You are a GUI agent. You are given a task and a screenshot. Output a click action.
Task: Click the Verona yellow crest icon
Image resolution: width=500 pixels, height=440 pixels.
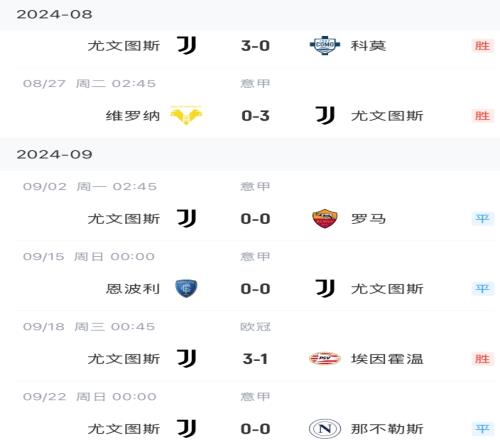point(186,115)
